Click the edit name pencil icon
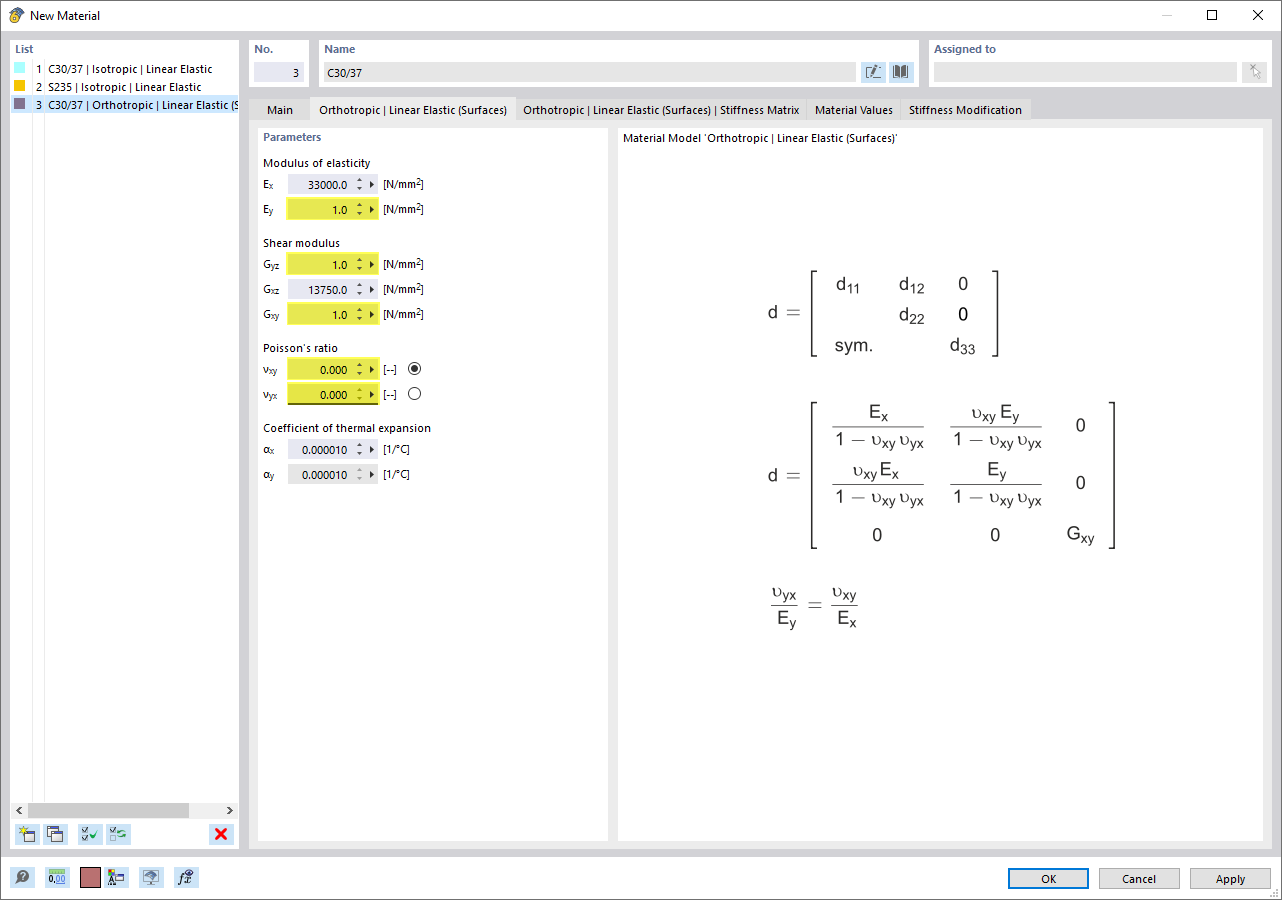The width and height of the screenshot is (1282, 900). (x=873, y=72)
